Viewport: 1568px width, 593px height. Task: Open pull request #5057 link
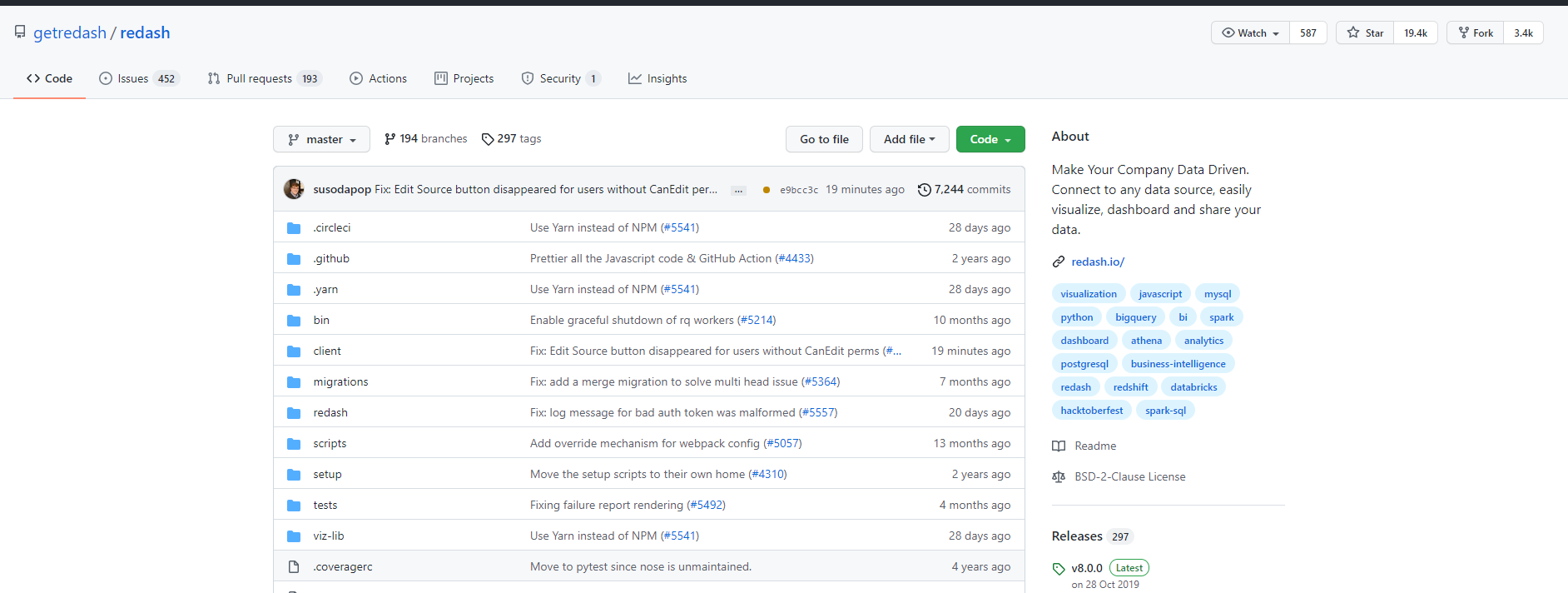pos(782,444)
